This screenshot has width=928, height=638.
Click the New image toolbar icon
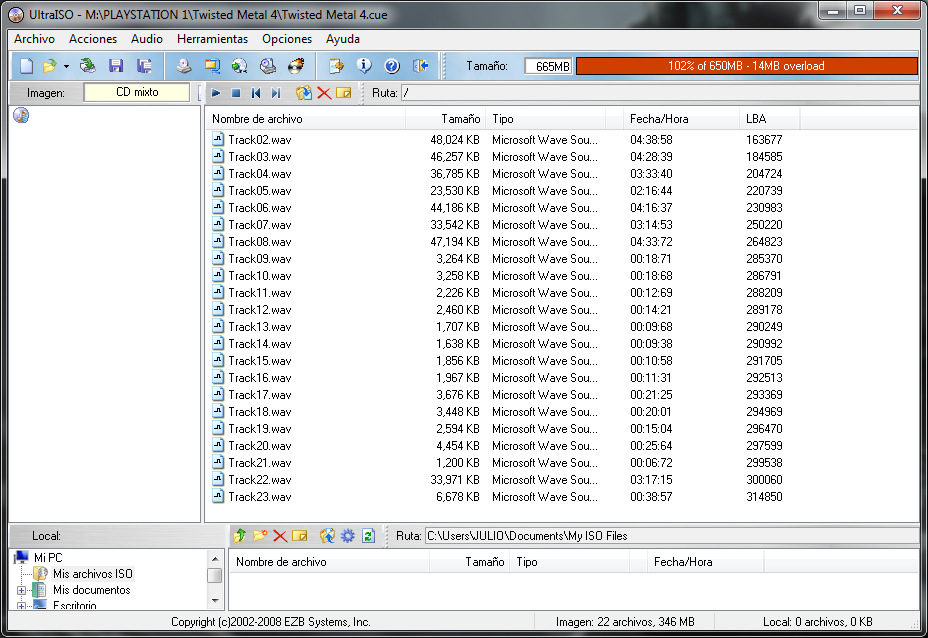pyautogui.click(x=27, y=66)
